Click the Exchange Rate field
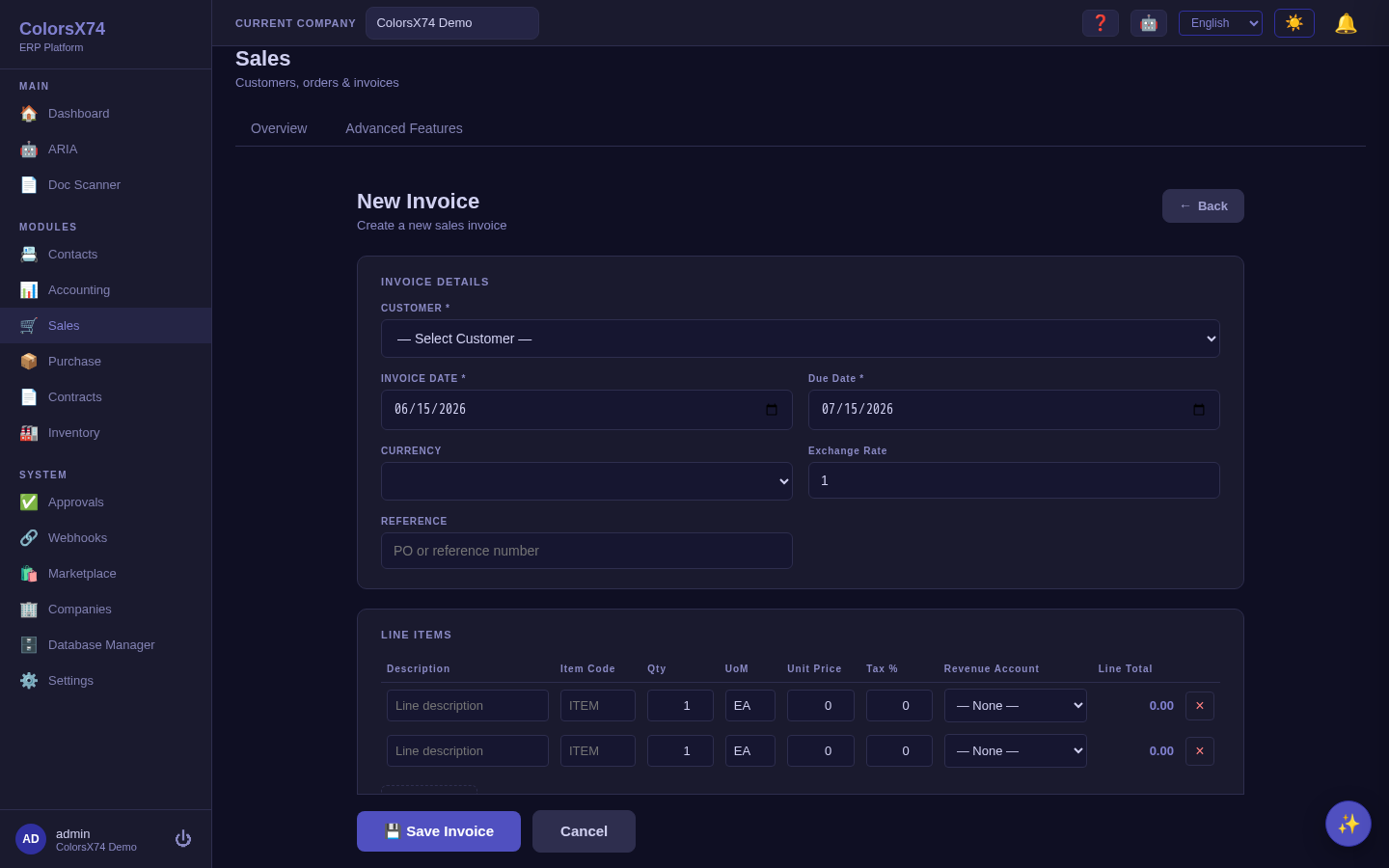The height and width of the screenshot is (868, 1389). 1014,480
